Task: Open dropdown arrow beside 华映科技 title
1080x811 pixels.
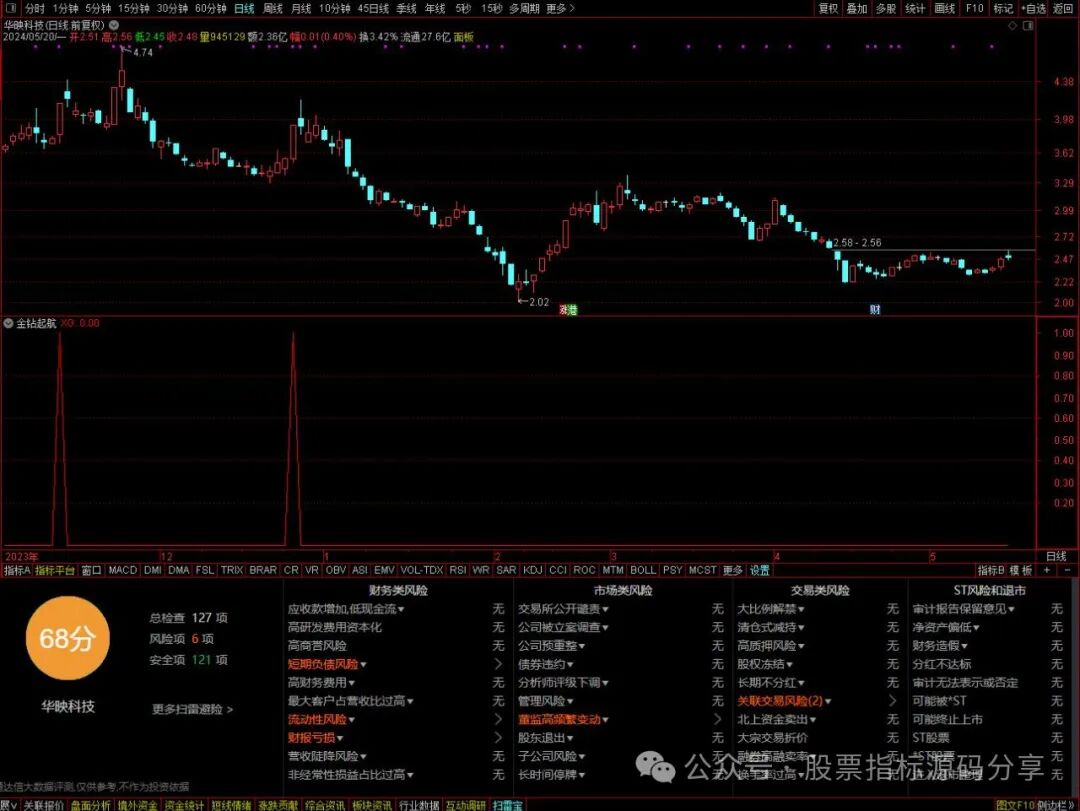Action: click(x=114, y=25)
